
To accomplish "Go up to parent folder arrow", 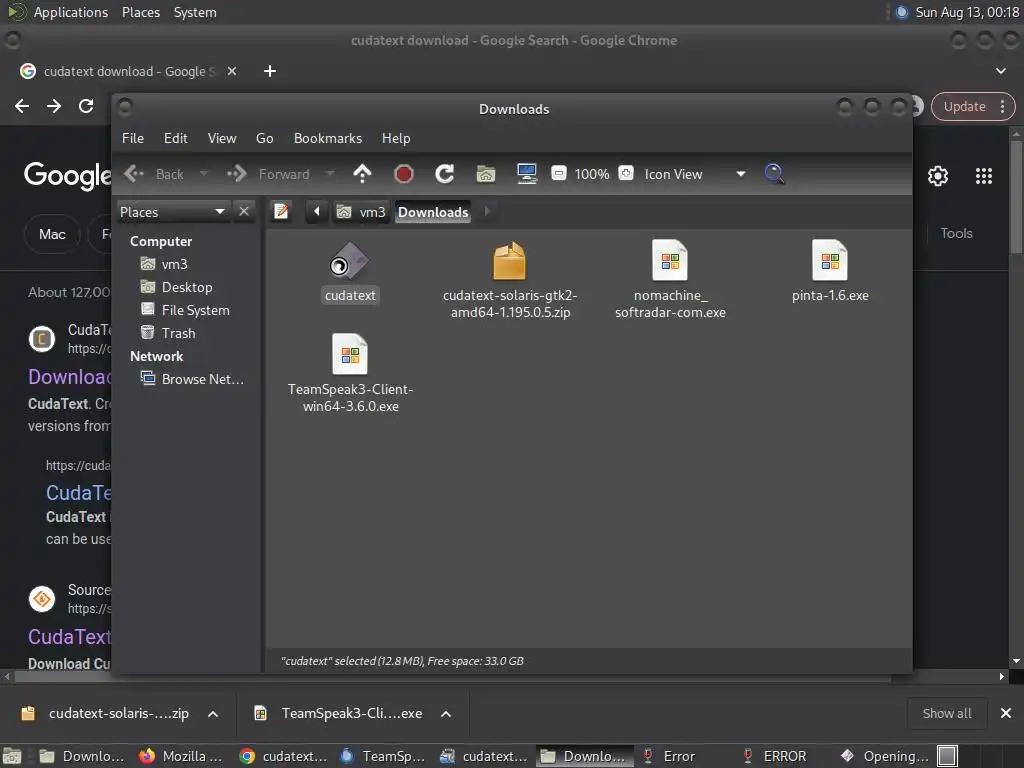I will [x=362, y=174].
